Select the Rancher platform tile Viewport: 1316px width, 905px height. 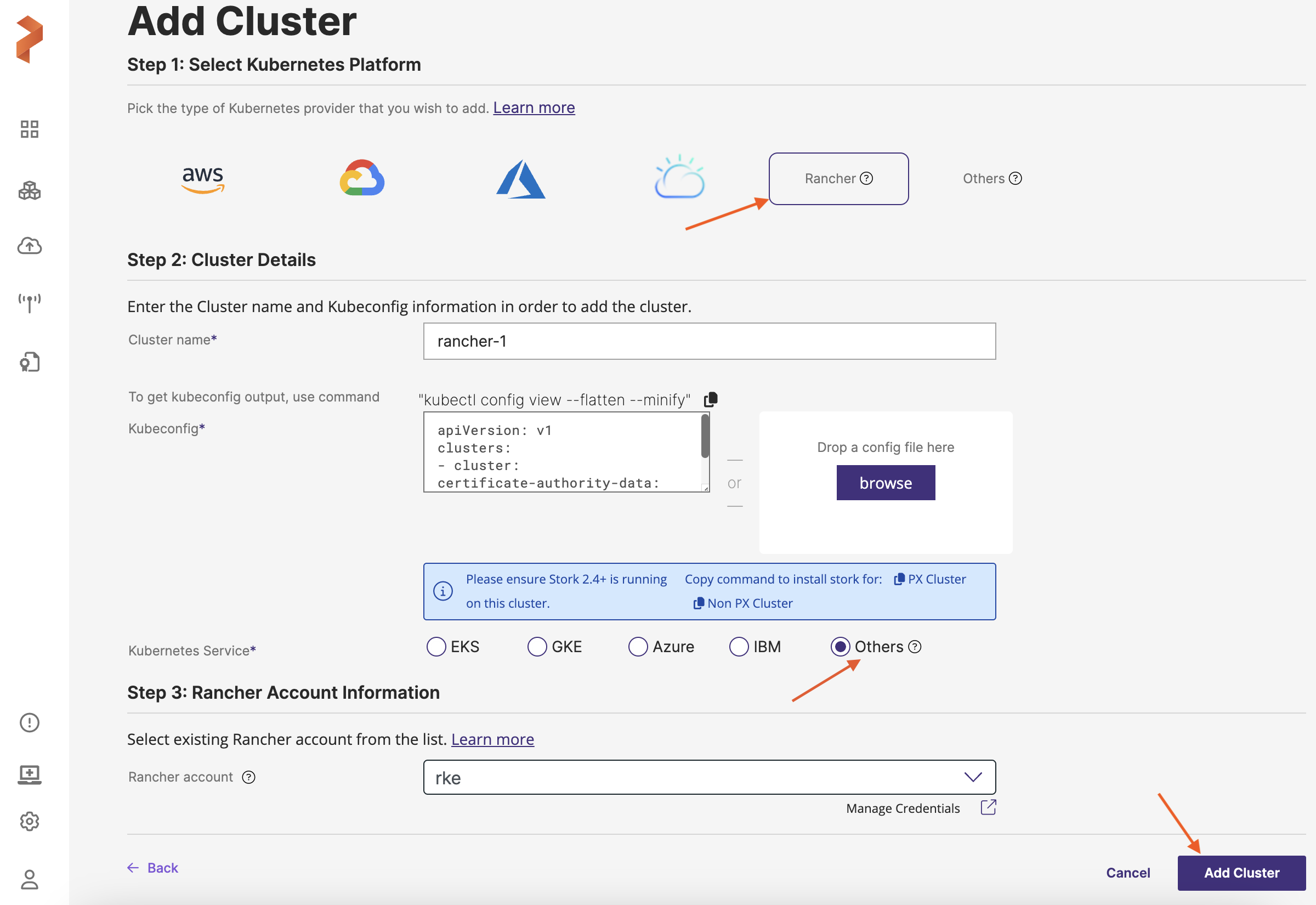[x=838, y=179]
